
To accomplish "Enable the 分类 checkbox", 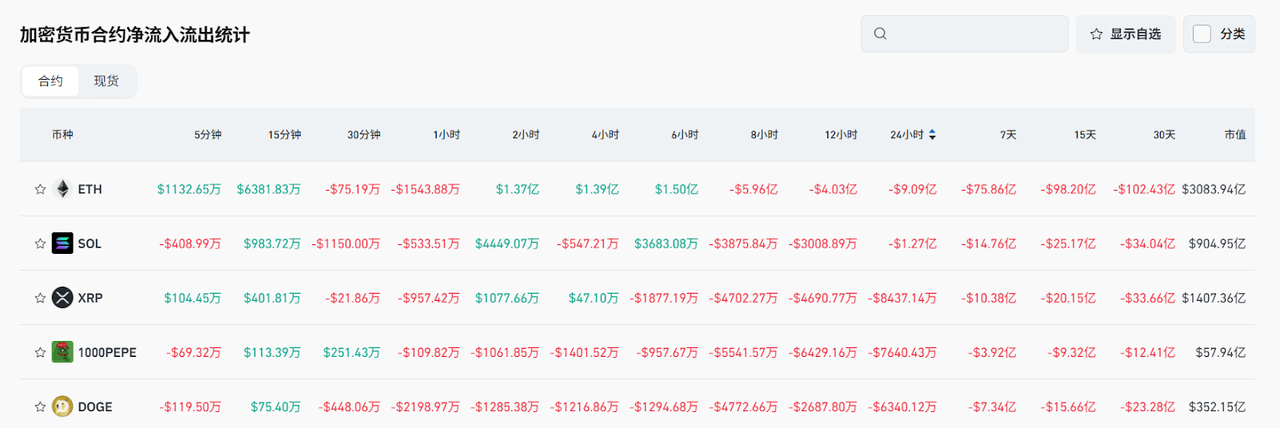I will pos(1202,34).
